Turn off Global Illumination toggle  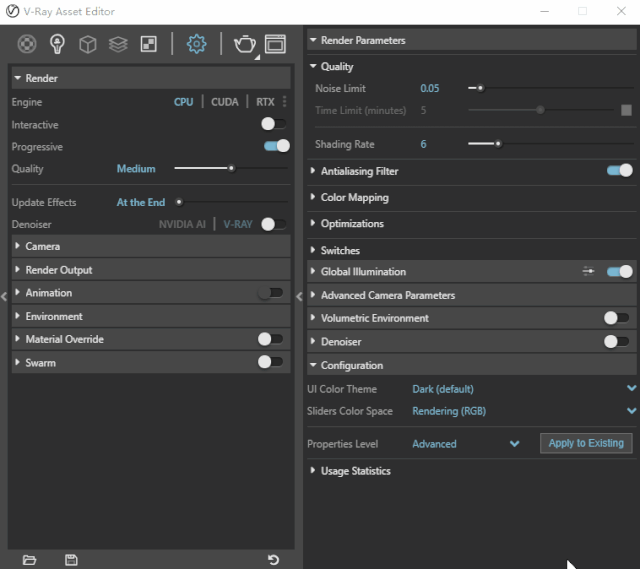click(x=620, y=271)
